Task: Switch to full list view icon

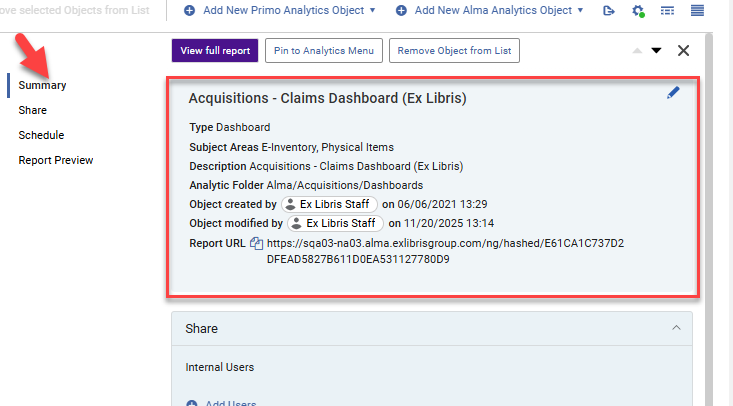Action: 697,10
